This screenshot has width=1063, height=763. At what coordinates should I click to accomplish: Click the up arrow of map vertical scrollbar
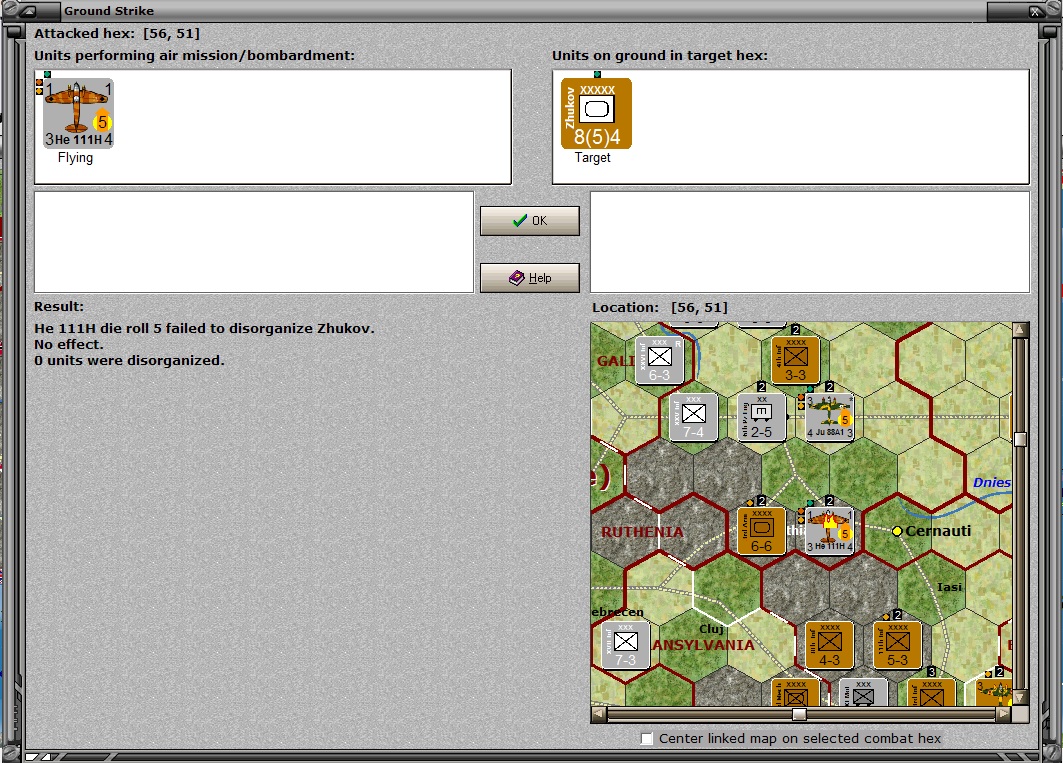tap(1020, 330)
